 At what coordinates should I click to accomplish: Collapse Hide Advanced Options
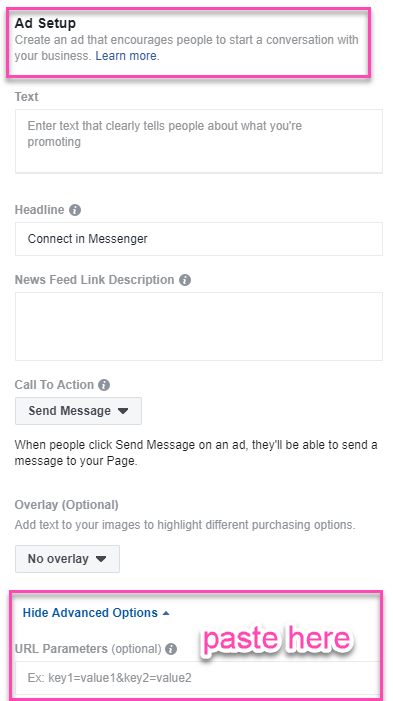[96, 612]
